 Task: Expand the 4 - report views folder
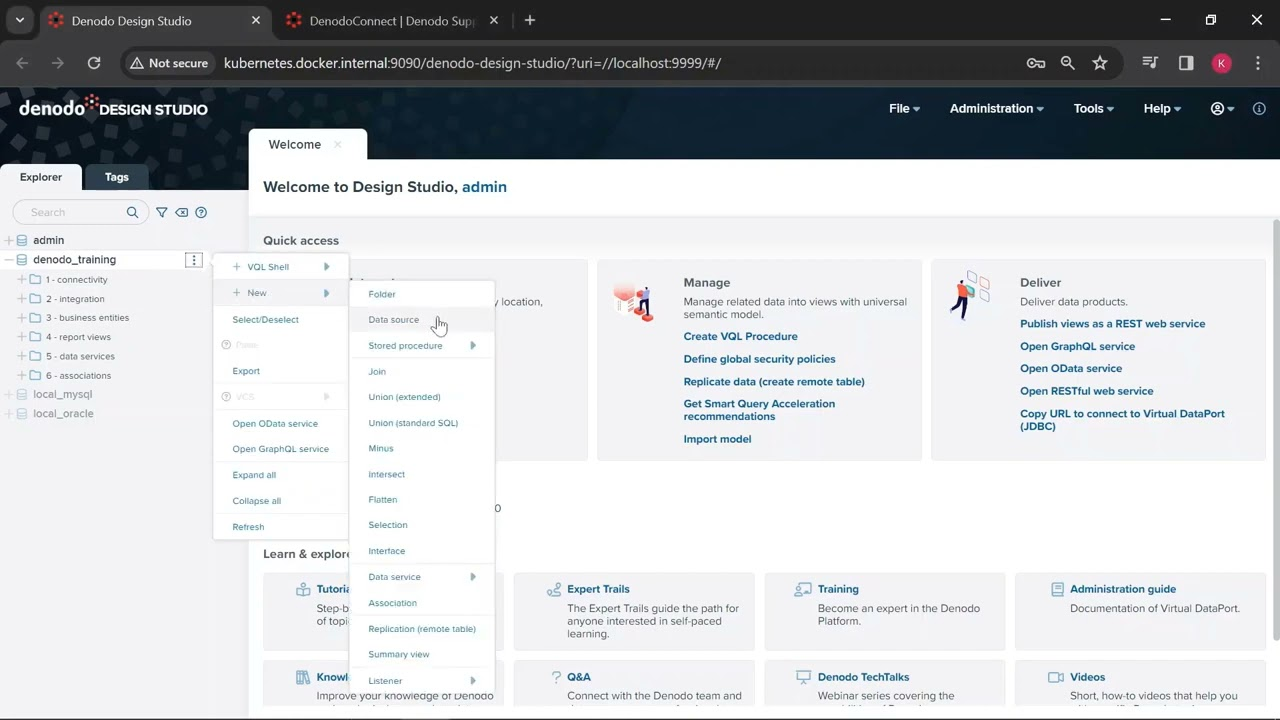[x=21, y=337]
